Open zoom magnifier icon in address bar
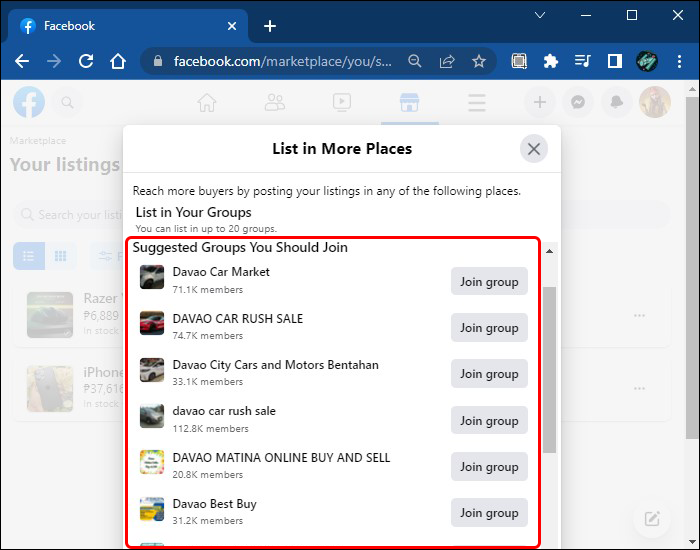700x550 pixels. pos(414,61)
